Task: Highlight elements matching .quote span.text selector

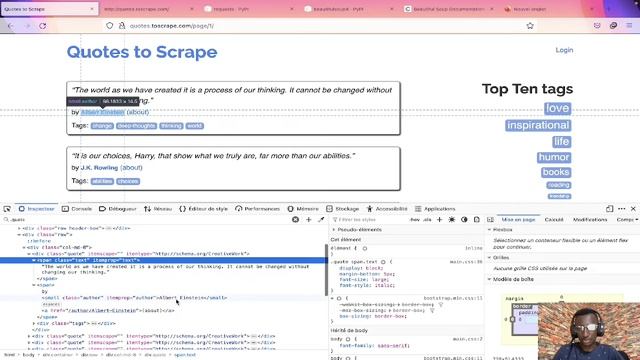Action: pyautogui.click(x=383, y=262)
